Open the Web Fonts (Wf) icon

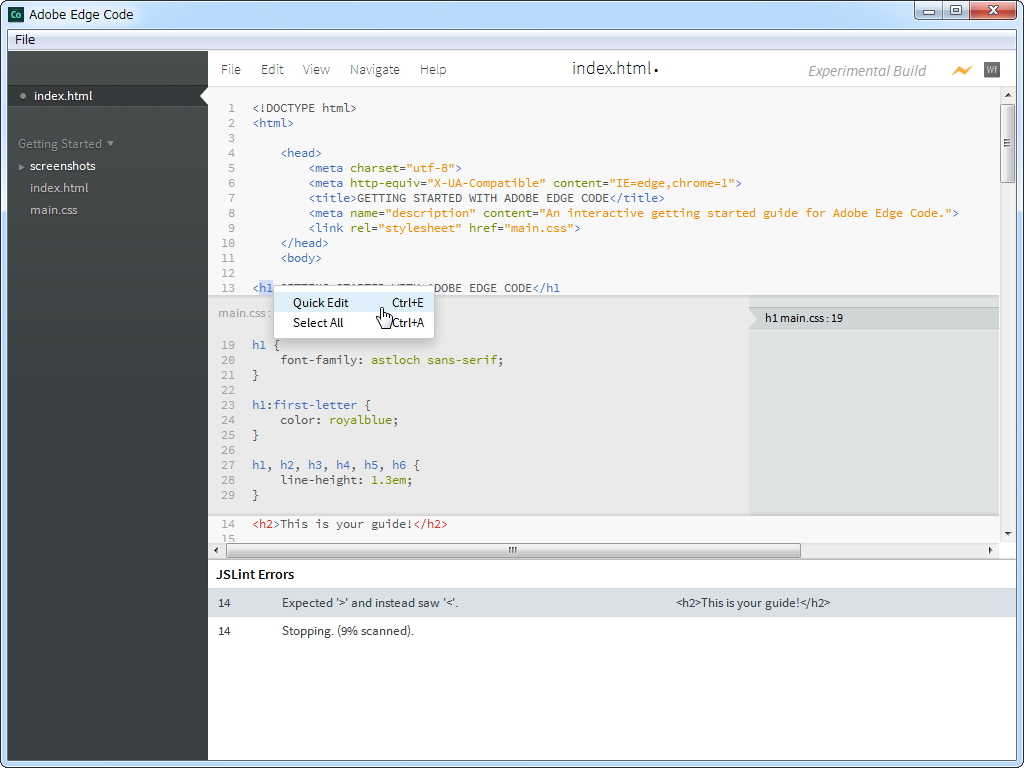[991, 70]
